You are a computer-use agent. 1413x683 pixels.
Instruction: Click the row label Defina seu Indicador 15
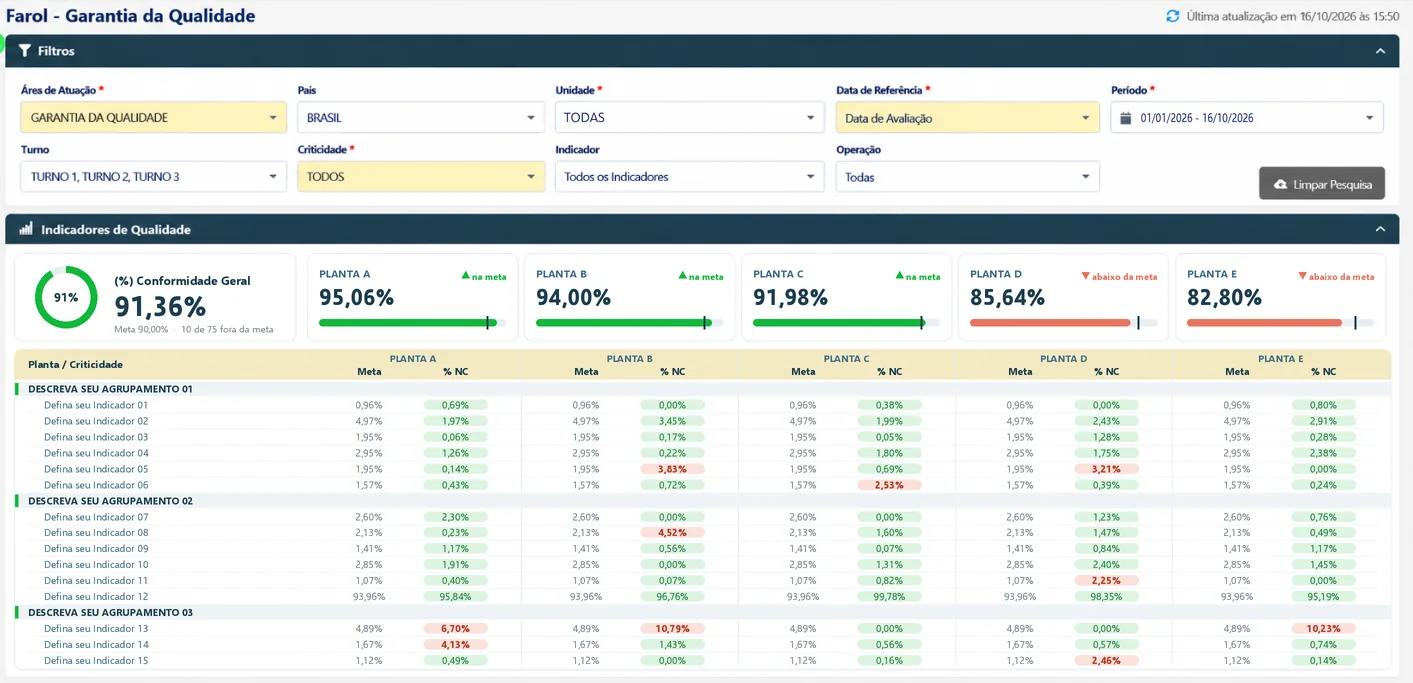pyautogui.click(x=96, y=660)
